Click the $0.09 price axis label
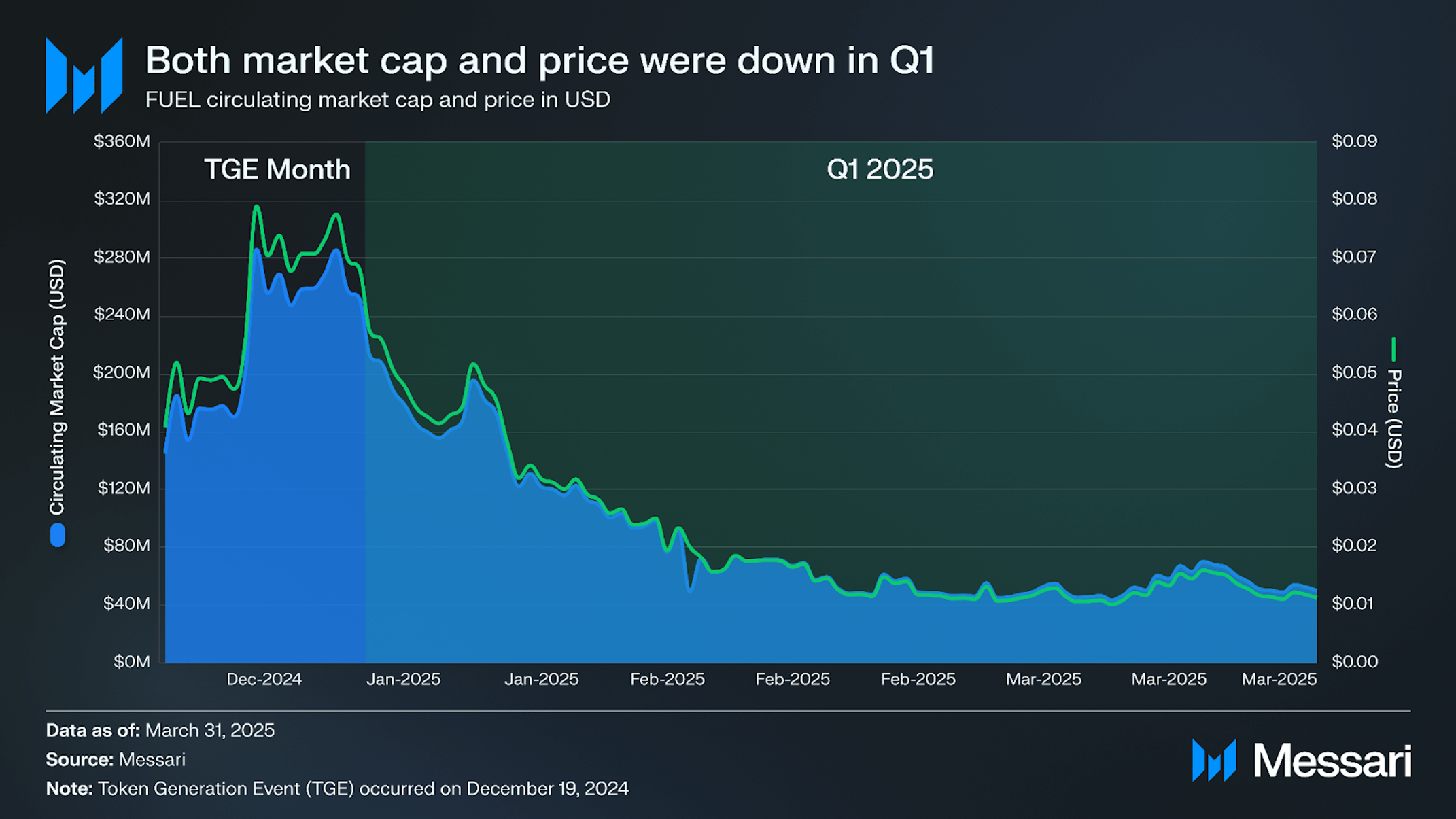This screenshot has width=1456, height=819. point(1354,141)
